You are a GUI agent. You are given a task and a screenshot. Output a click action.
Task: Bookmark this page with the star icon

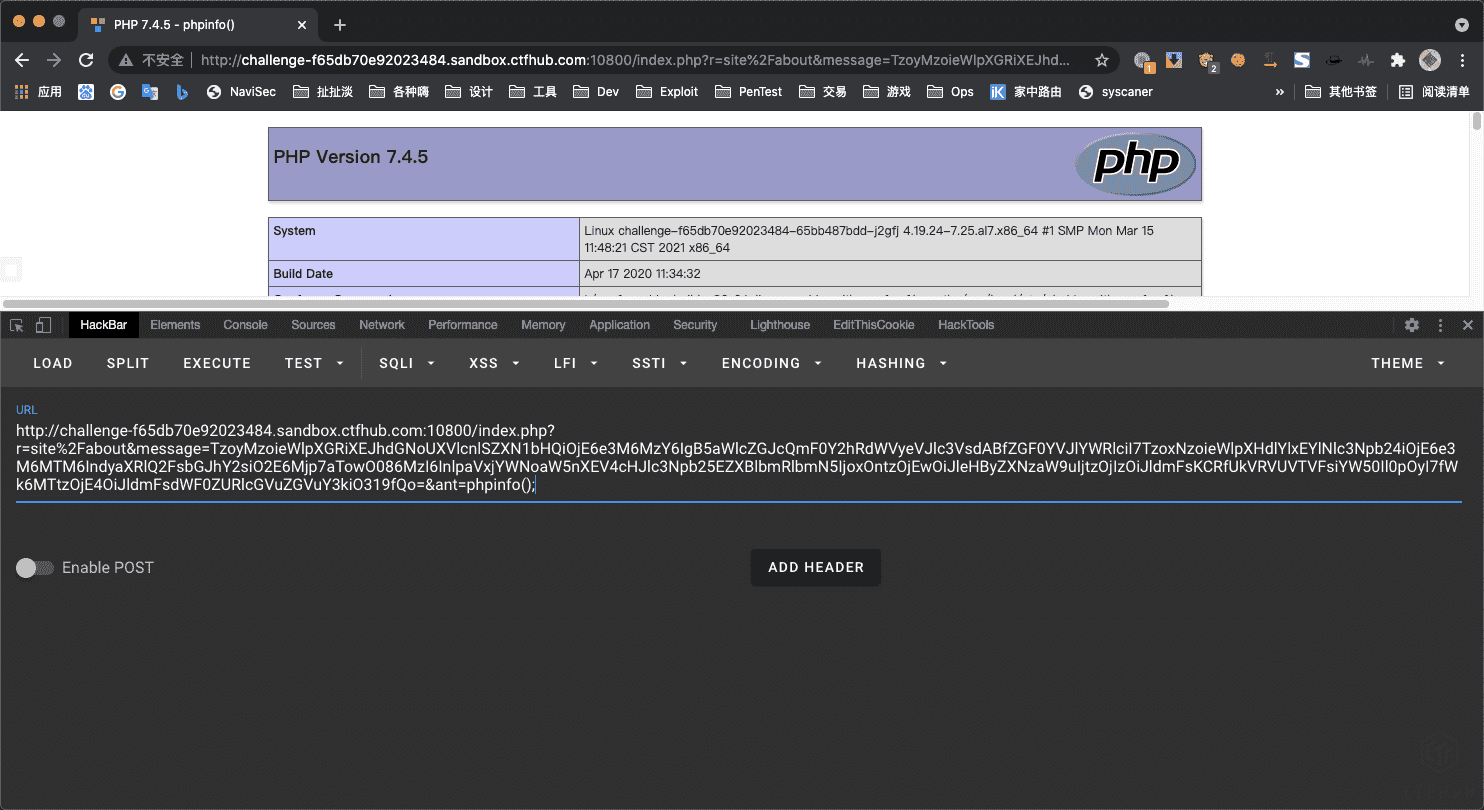pos(1102,60)
